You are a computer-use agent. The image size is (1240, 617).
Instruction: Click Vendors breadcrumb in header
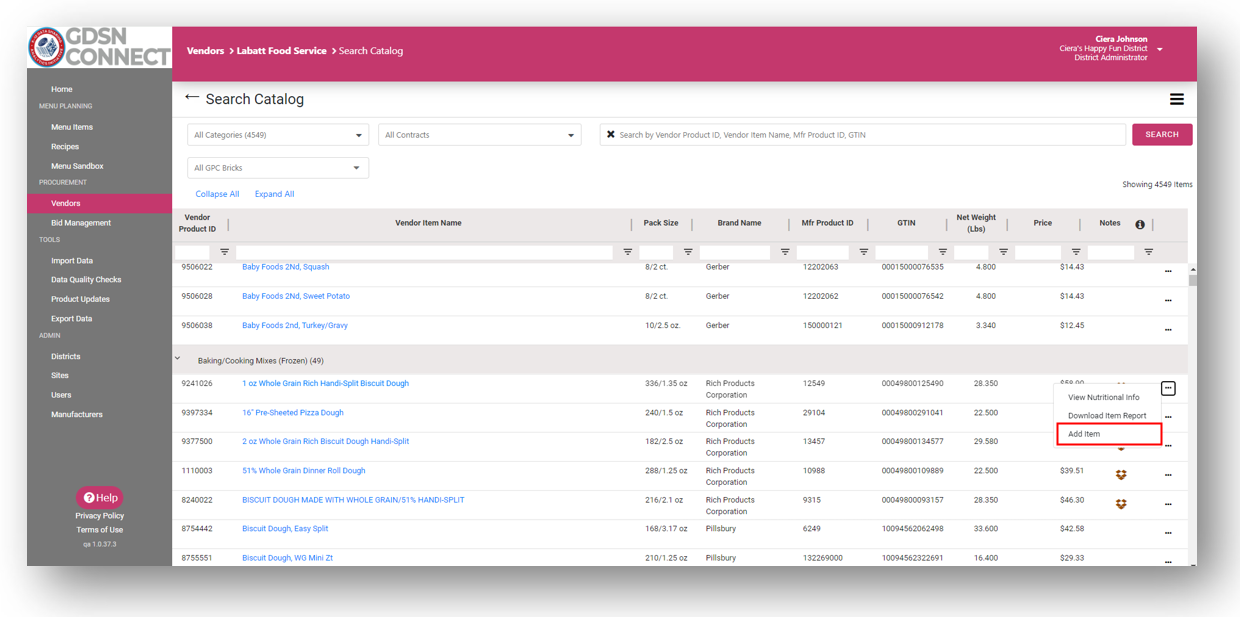click(x=205, y=51)
